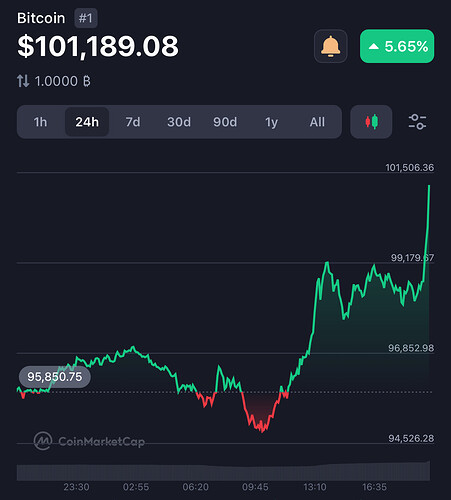The width and height of the screenshot is (451, 500).
Task: Select the 1h time range
Action: 40,122
